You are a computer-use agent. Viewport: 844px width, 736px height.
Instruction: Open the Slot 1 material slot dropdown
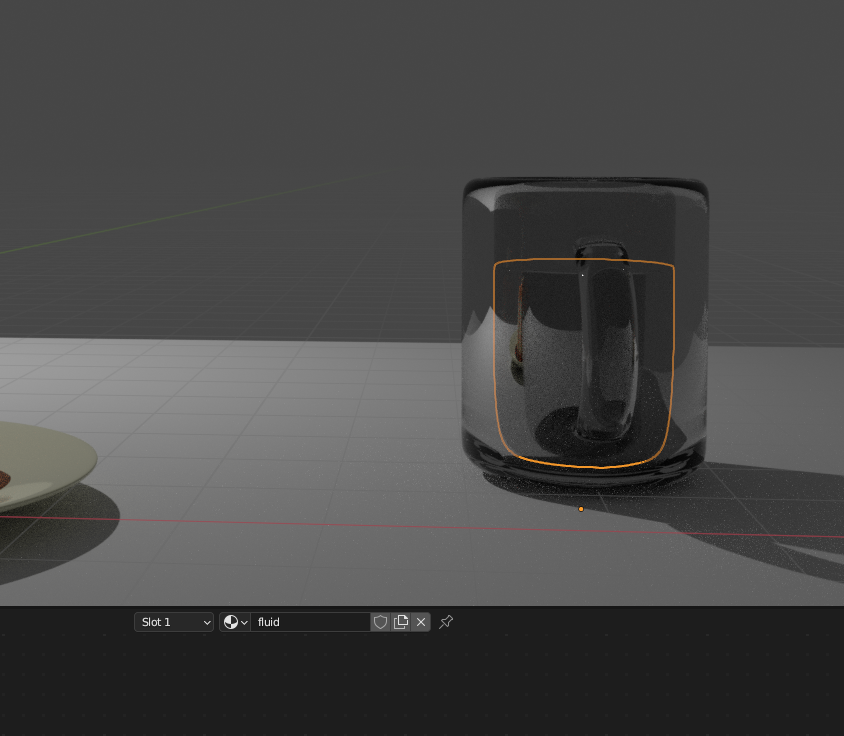coord(173,622)
